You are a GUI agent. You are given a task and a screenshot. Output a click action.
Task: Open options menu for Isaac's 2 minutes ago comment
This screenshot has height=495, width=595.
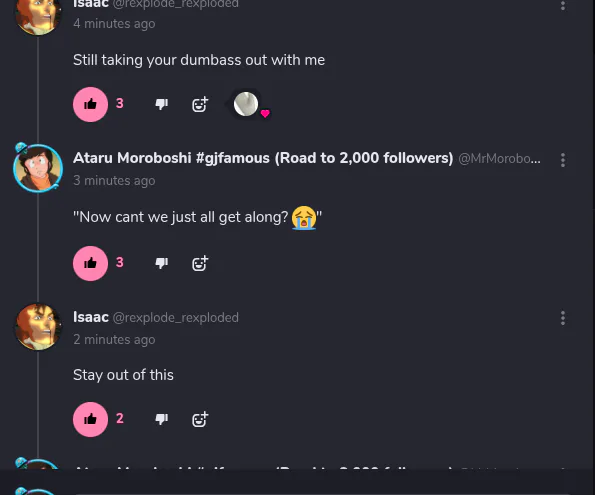coord(563,318)
